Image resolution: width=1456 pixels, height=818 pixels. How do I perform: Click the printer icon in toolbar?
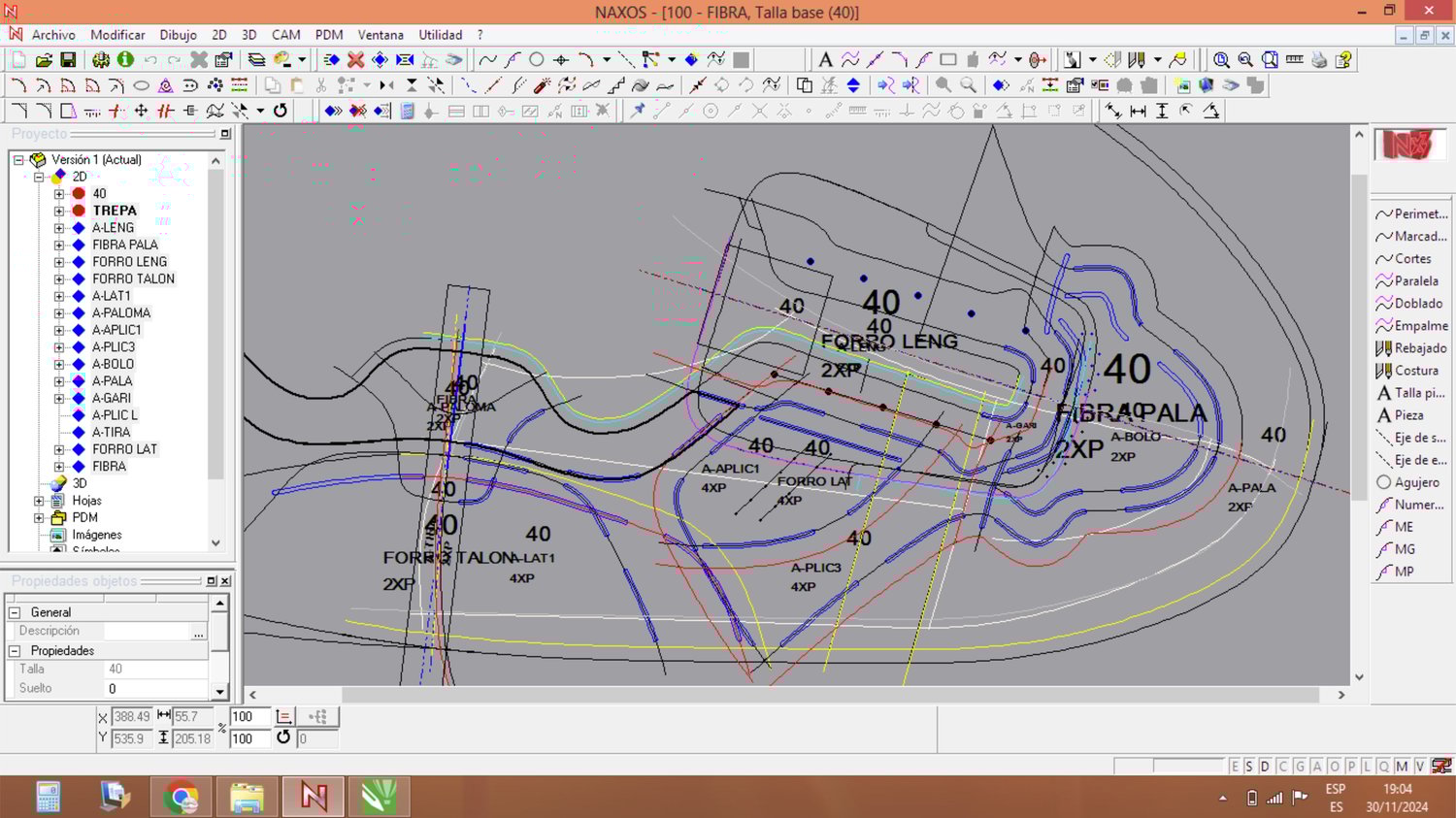pyautogui.click(x=1319, y=60)
